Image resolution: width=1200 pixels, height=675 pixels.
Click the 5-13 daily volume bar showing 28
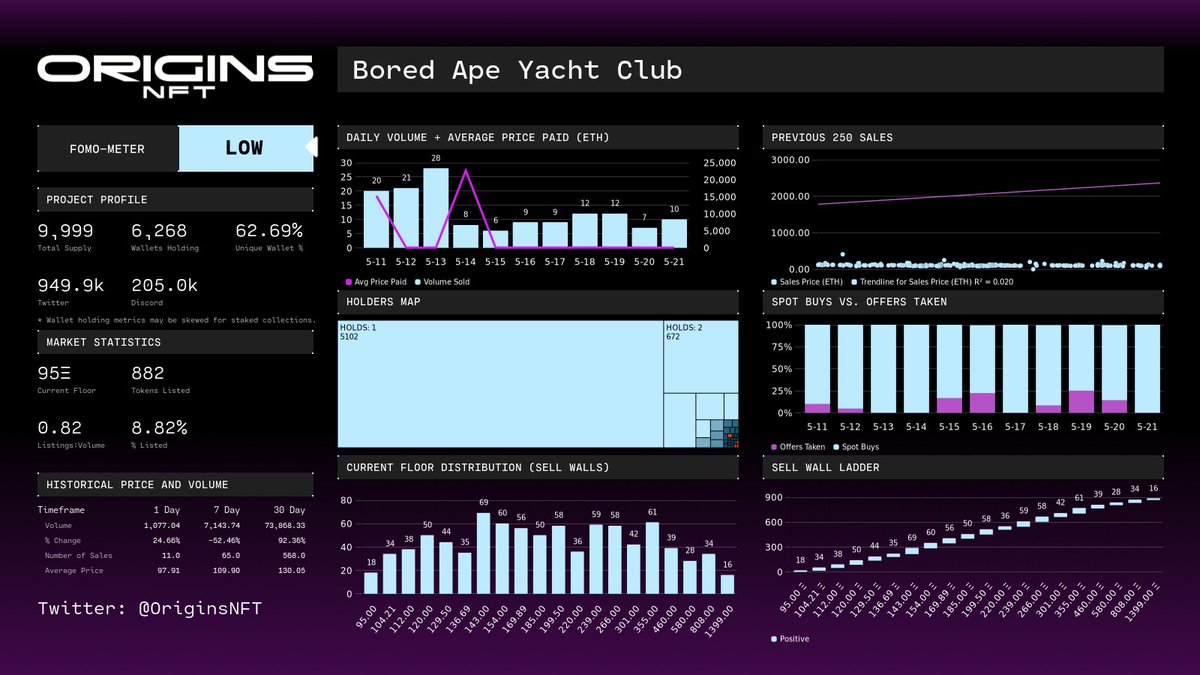(x=435, y=208)
